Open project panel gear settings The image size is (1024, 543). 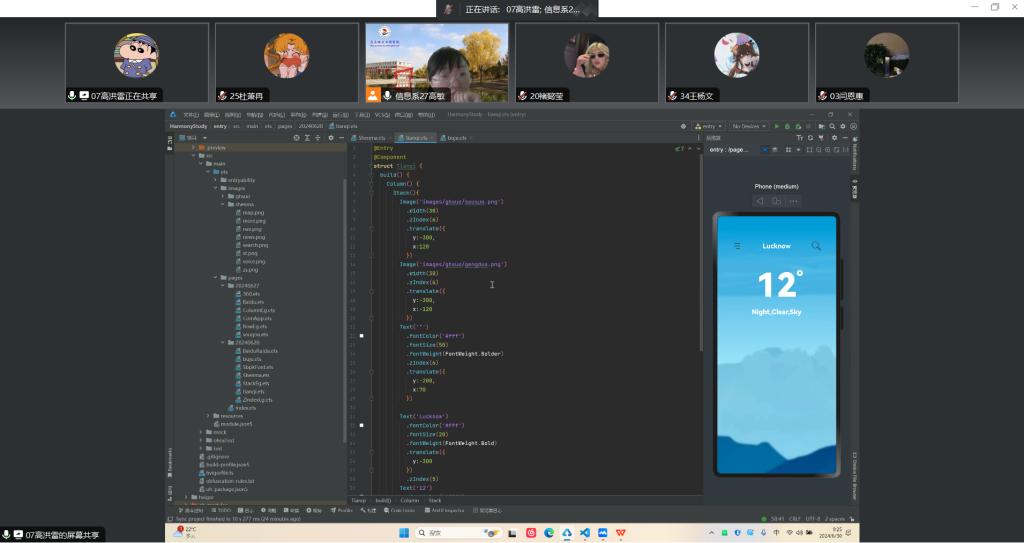click(x=330, y=138)
